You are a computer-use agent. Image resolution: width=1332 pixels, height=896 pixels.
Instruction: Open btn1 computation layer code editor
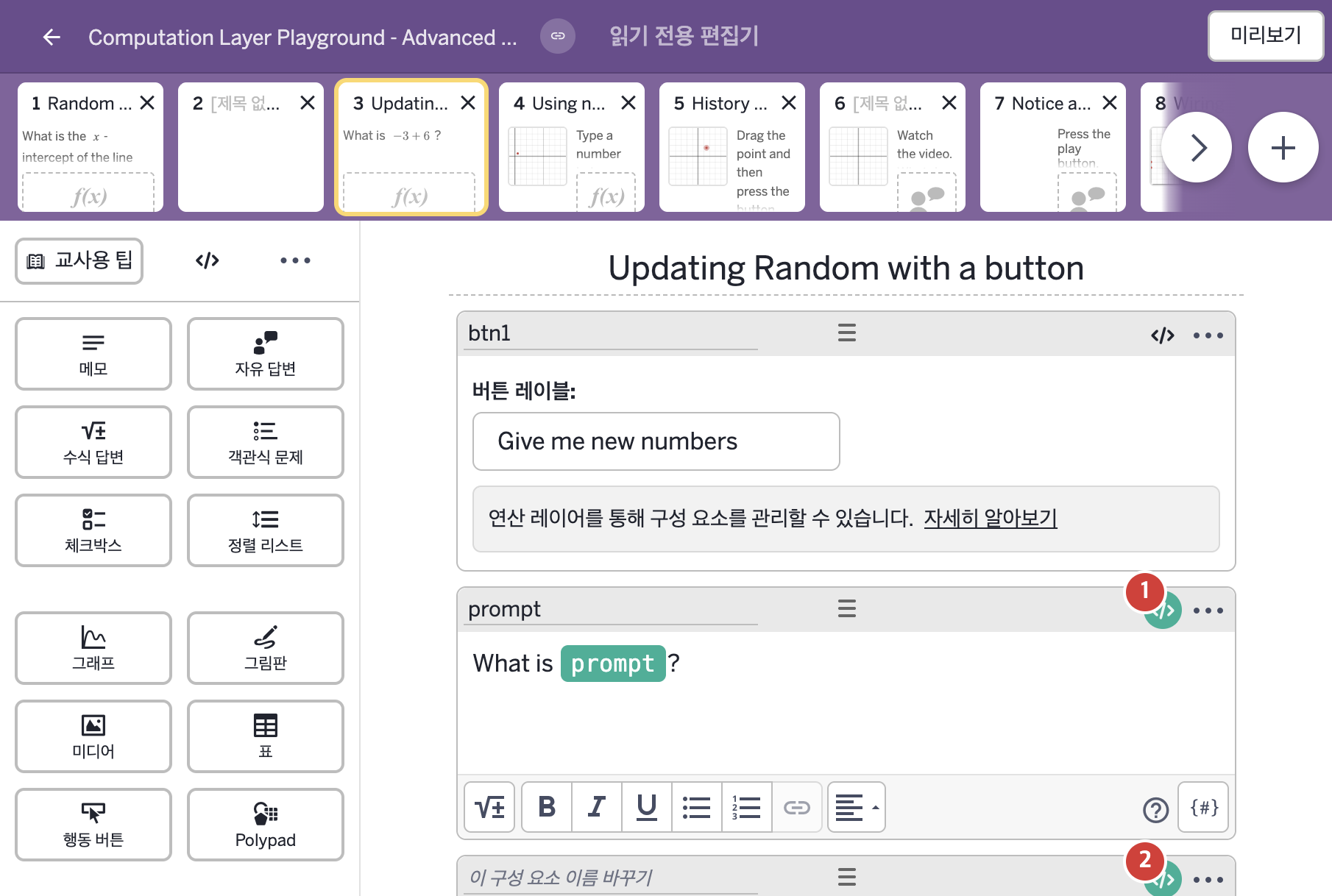tap(1163, 335)
